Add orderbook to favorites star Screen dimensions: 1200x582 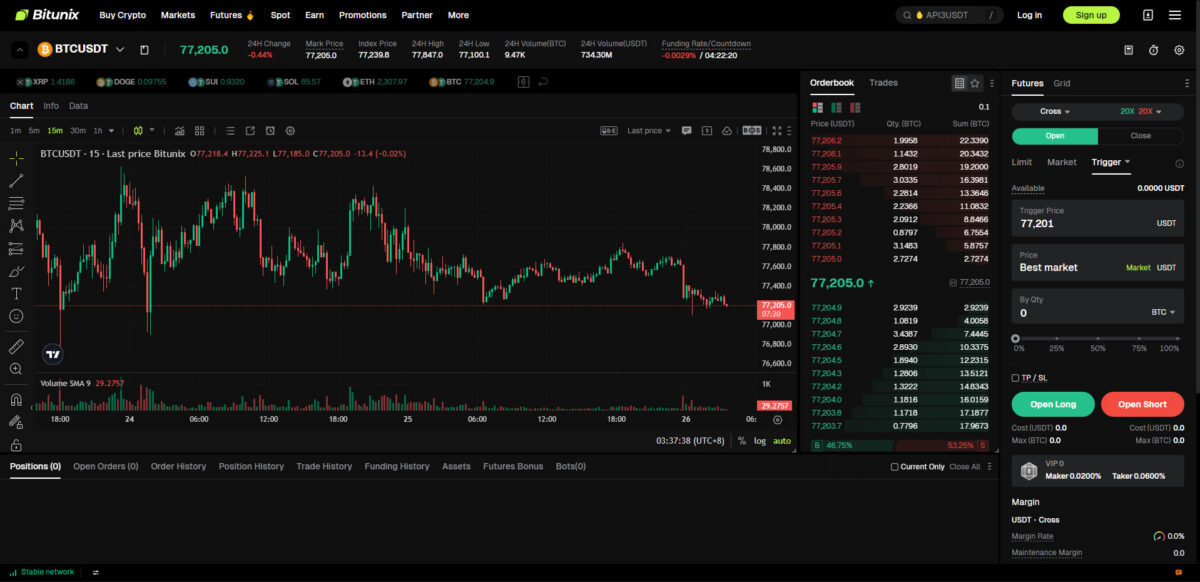pos(975,83)
